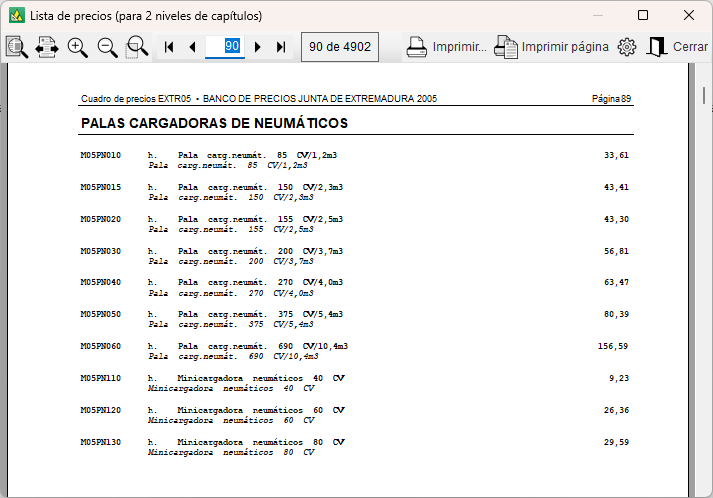
Task: Click 'Cuadro de precios EXTR05' header text
Action: pyautogui.click(x=136, y=99)
